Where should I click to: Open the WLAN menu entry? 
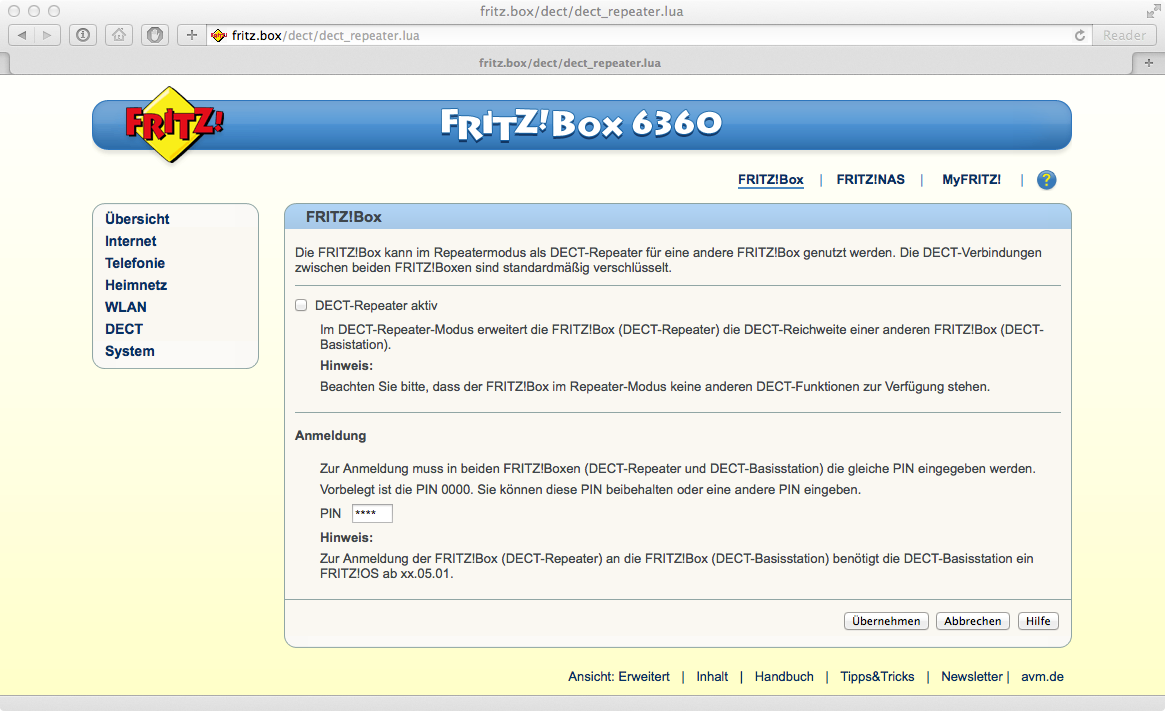pyautogui.click(x=126, y=307)
